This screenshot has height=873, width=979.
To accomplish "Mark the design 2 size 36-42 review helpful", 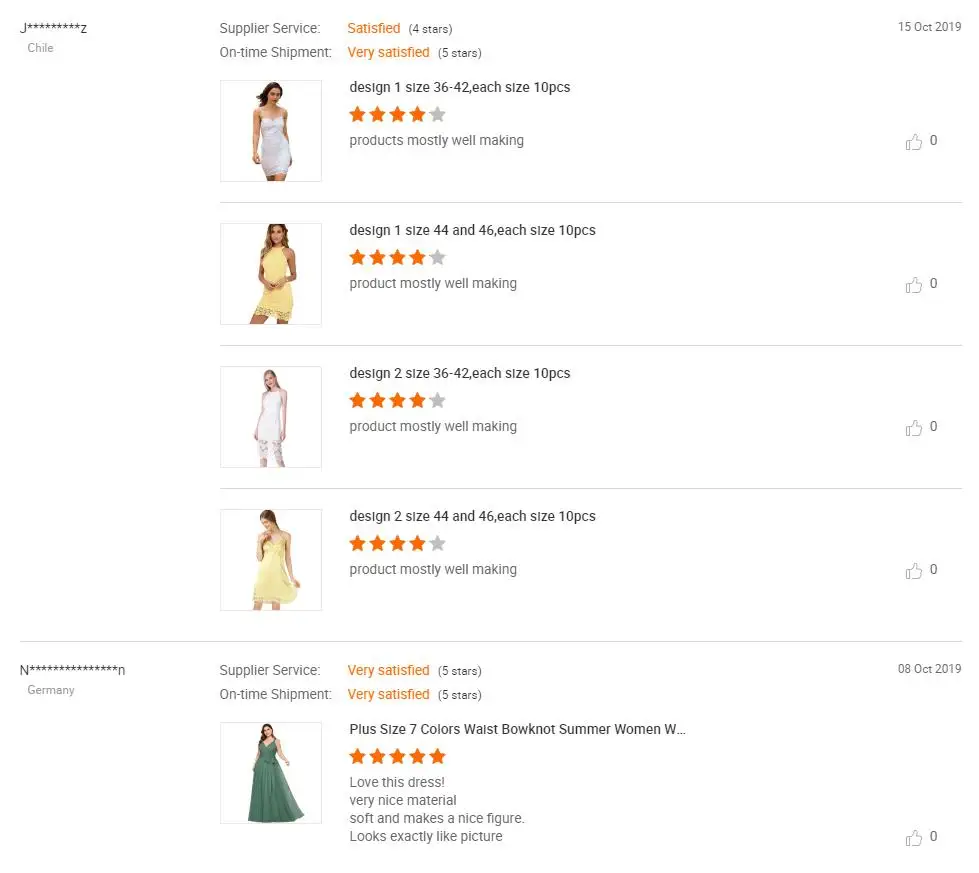I will click(x=913, y=428).
